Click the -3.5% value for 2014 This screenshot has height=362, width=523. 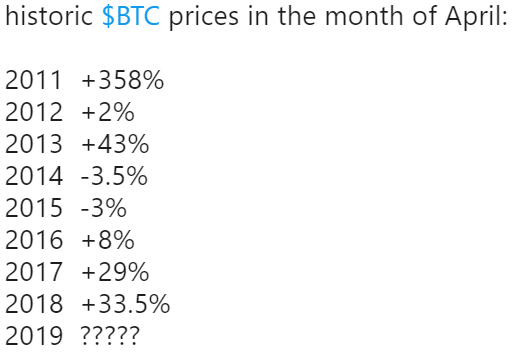[114, 176]
